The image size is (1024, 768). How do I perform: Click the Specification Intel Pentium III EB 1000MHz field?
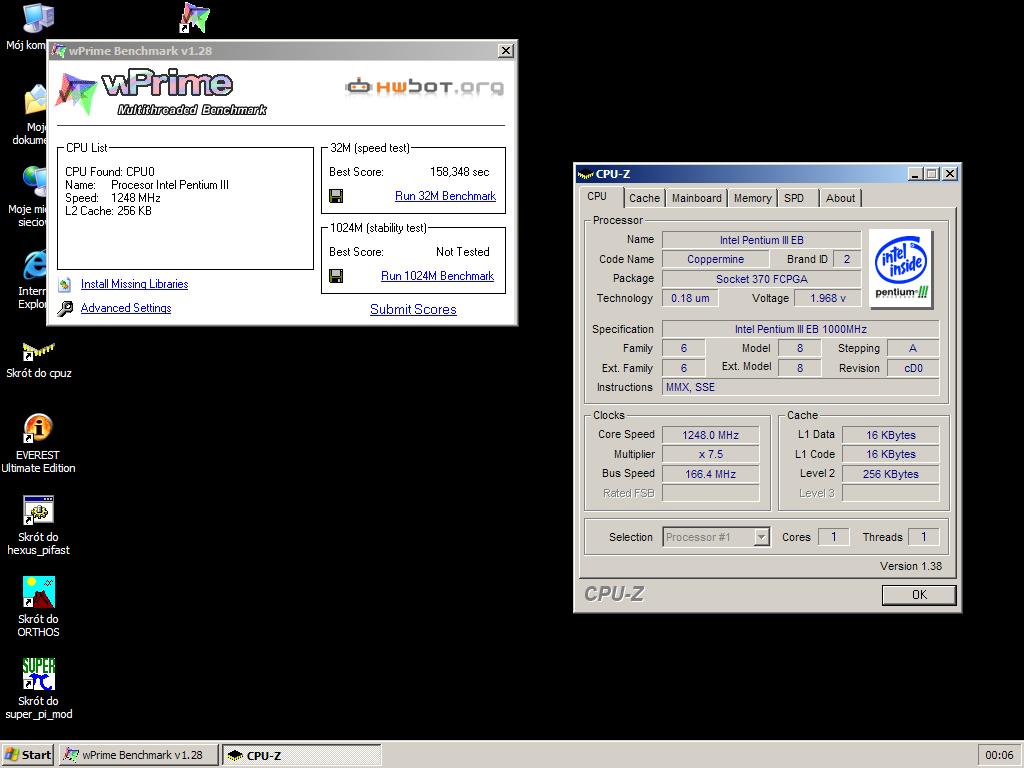click(x=801, y=329)
